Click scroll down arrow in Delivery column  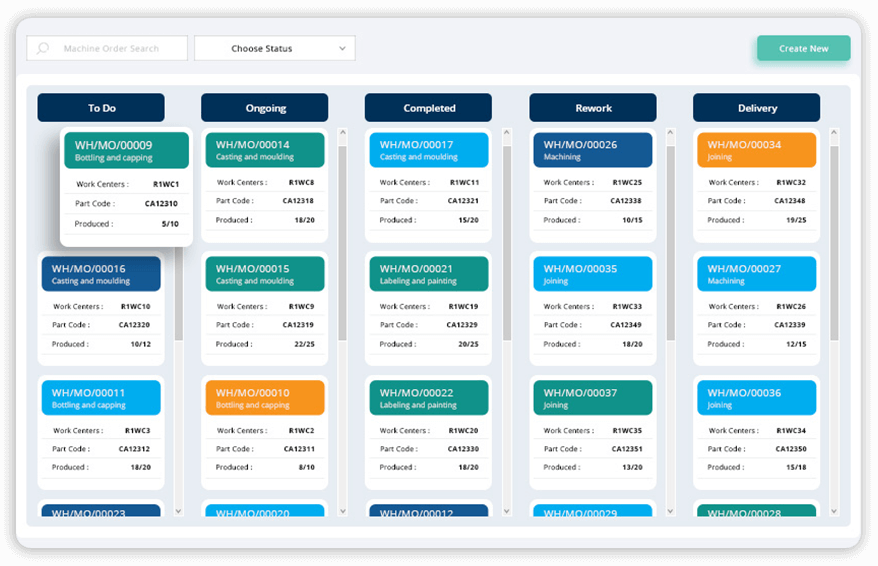coord(834,511)
